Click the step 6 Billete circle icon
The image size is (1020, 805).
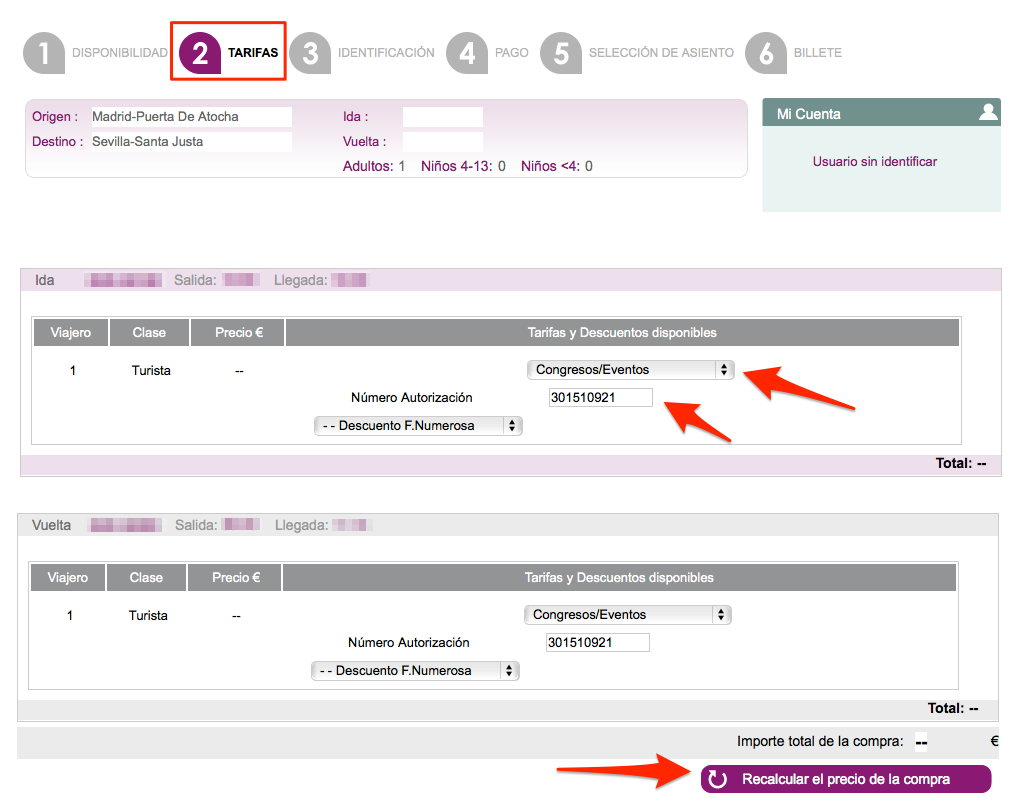tap(766, 53)
